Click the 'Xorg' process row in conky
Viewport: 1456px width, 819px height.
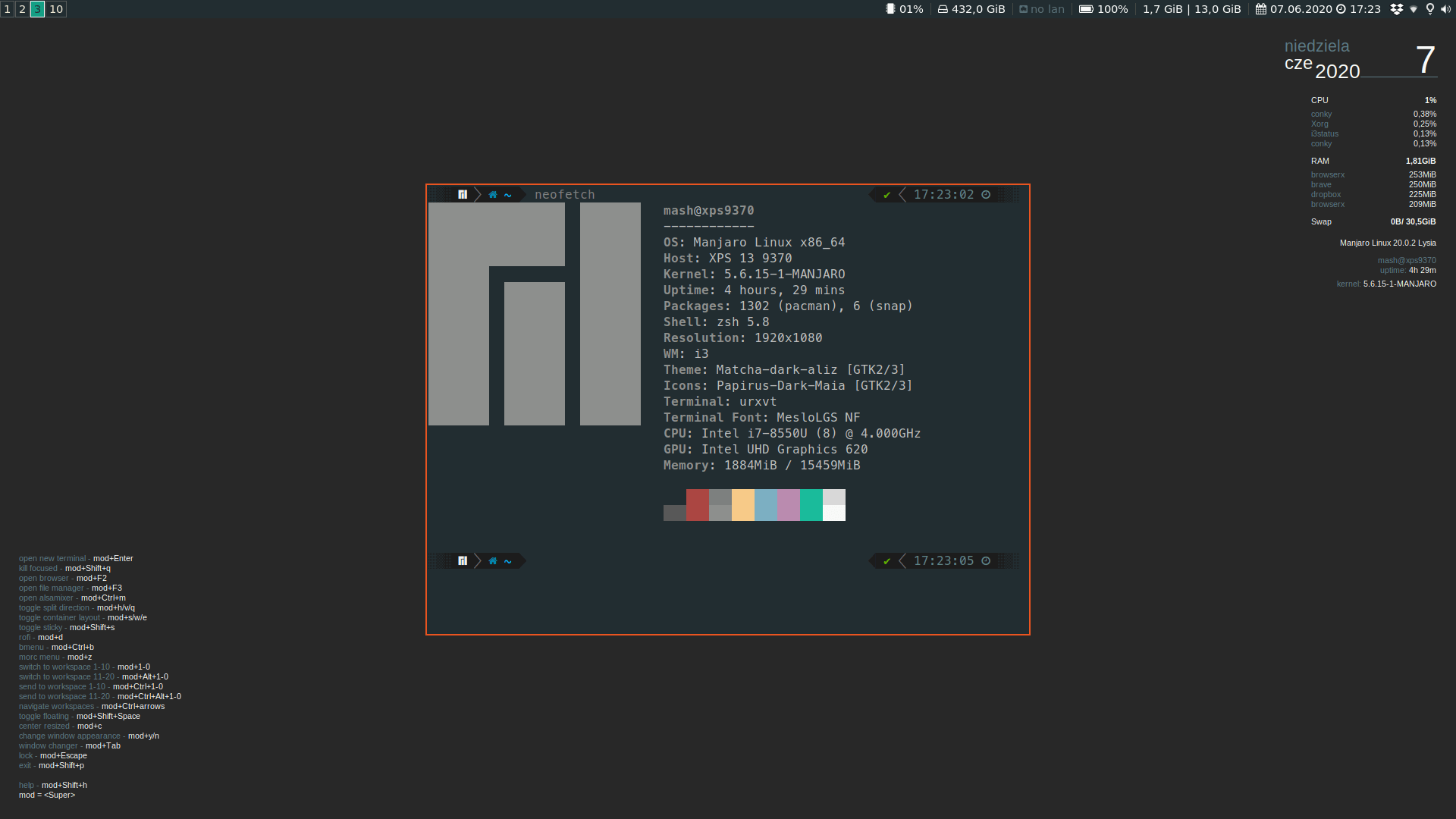[1373, 124]
